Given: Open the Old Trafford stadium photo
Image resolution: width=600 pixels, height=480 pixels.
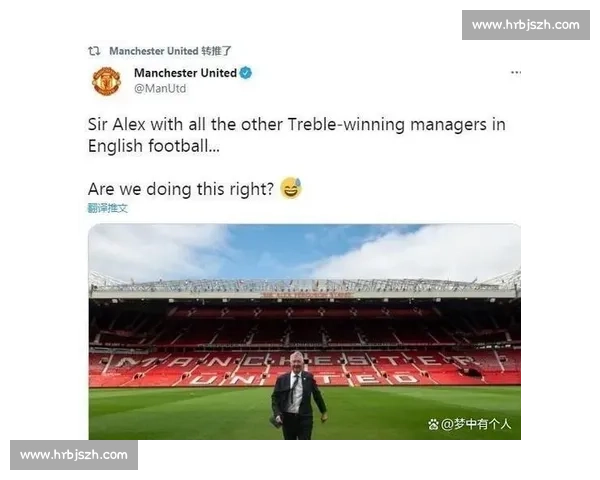Looking at the screenshot, I should 305,331.
